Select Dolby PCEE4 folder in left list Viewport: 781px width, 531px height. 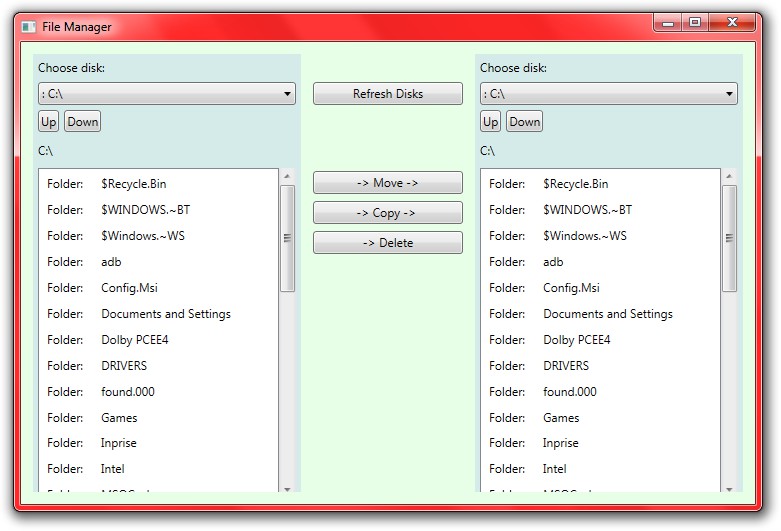[158, 340]
